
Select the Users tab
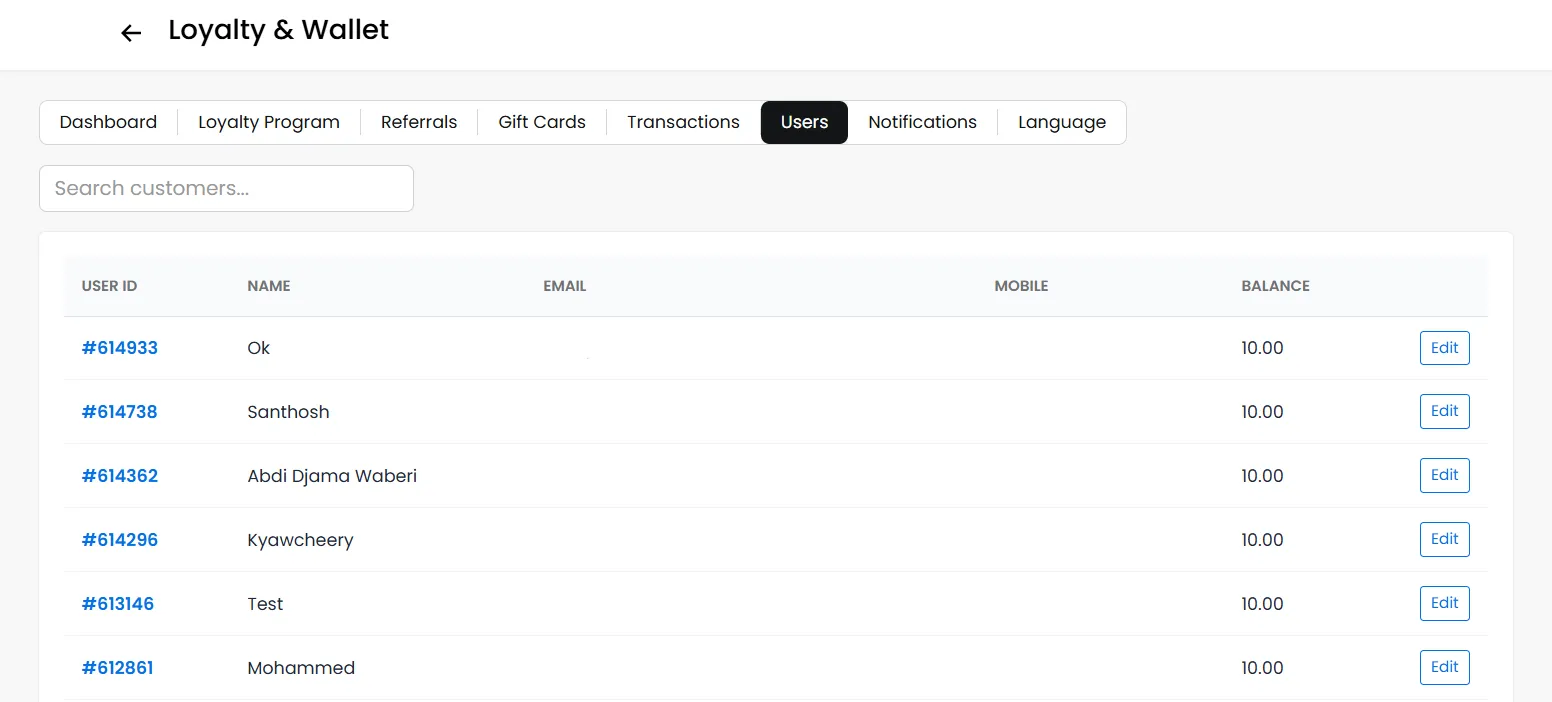(x=804, y=122)
